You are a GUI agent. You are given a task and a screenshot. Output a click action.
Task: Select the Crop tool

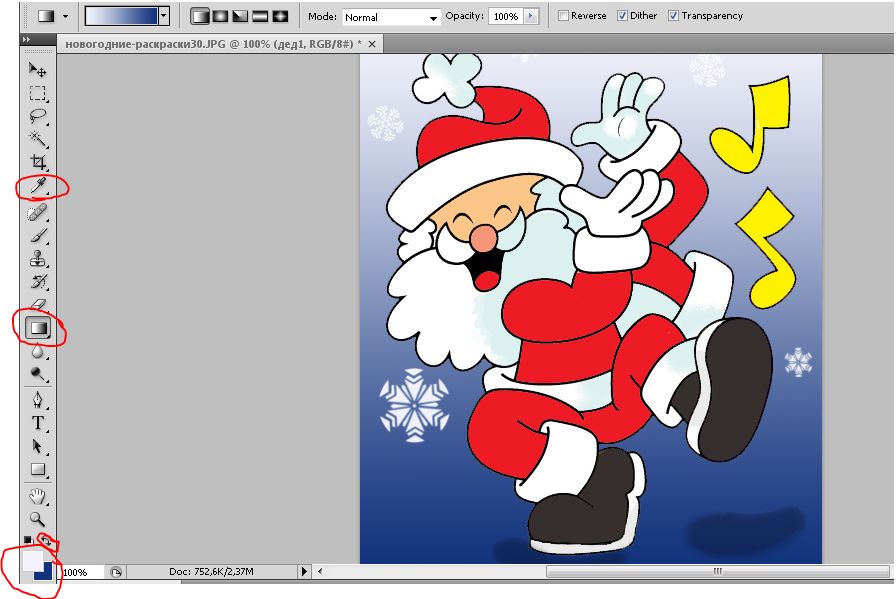[38, 162]
